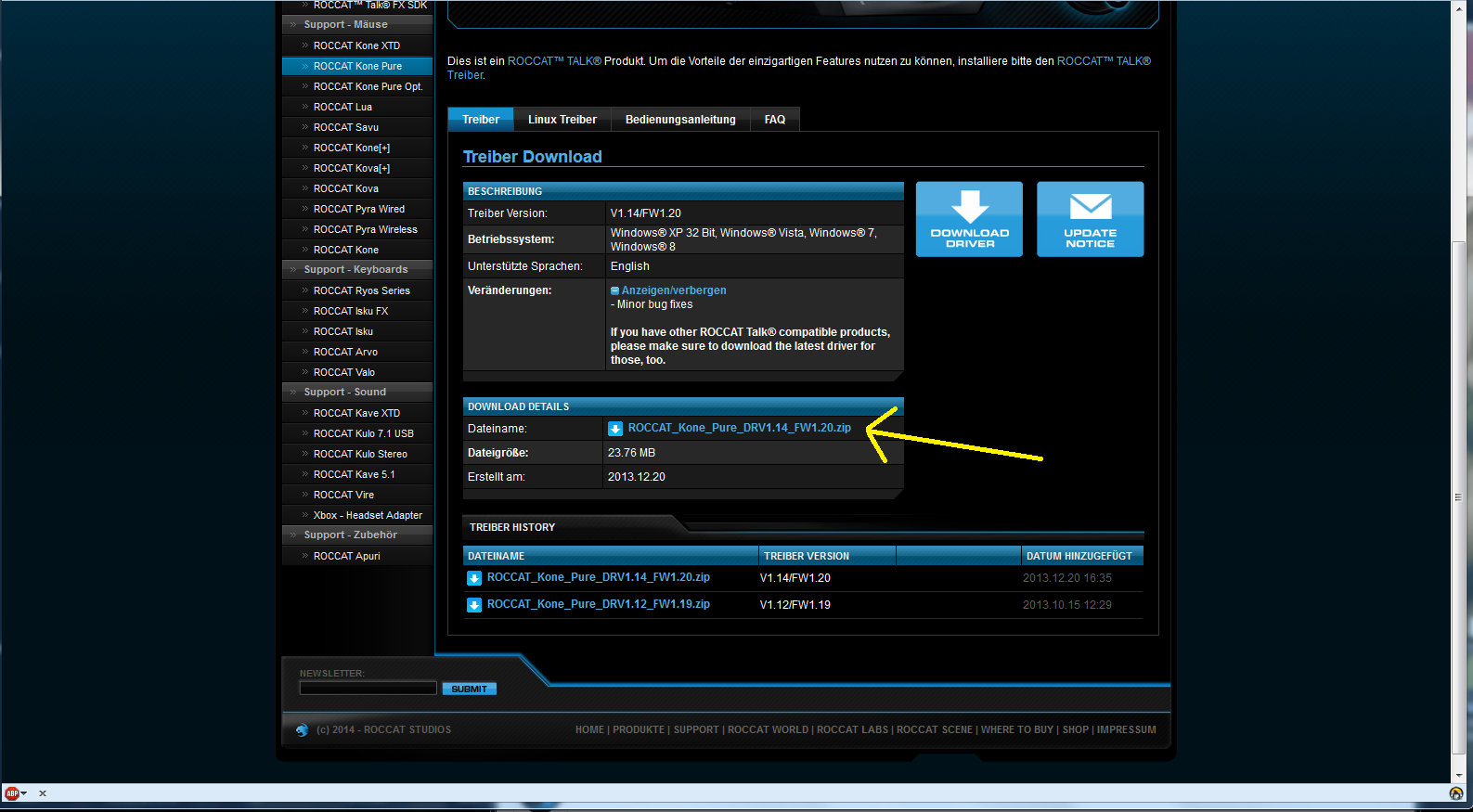The image size is (1473, 812).
Task: Close the add-on bar with X
Action: pyautogui.click(x=42, y=793)
